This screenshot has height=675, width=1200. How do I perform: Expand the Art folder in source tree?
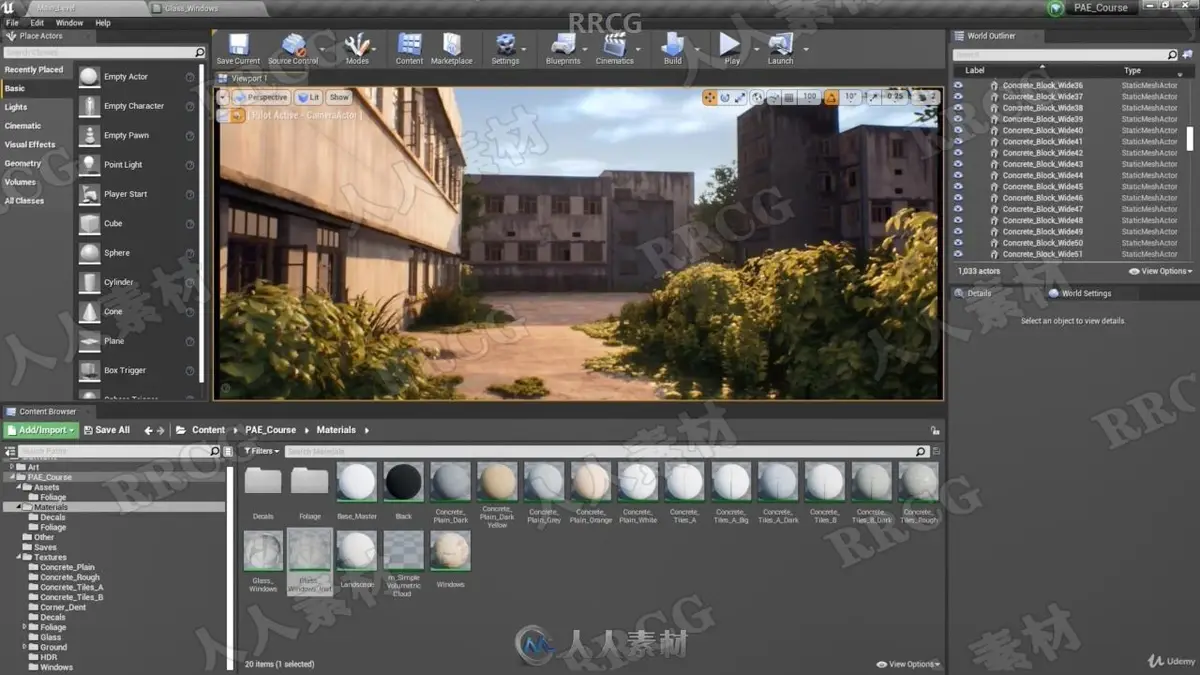tap(12, 467)
